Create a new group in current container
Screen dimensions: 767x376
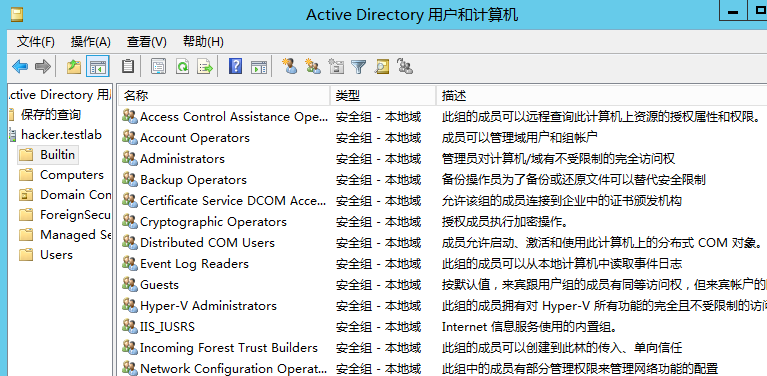[x=313, y=66]
